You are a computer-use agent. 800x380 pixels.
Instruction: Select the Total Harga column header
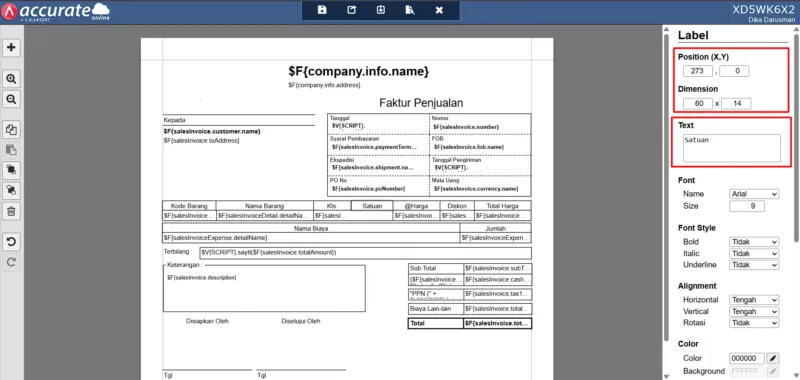coord(503,206)
